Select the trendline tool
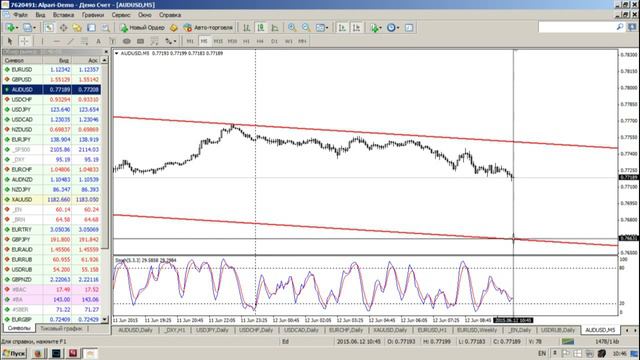 [x=71, y=41]
